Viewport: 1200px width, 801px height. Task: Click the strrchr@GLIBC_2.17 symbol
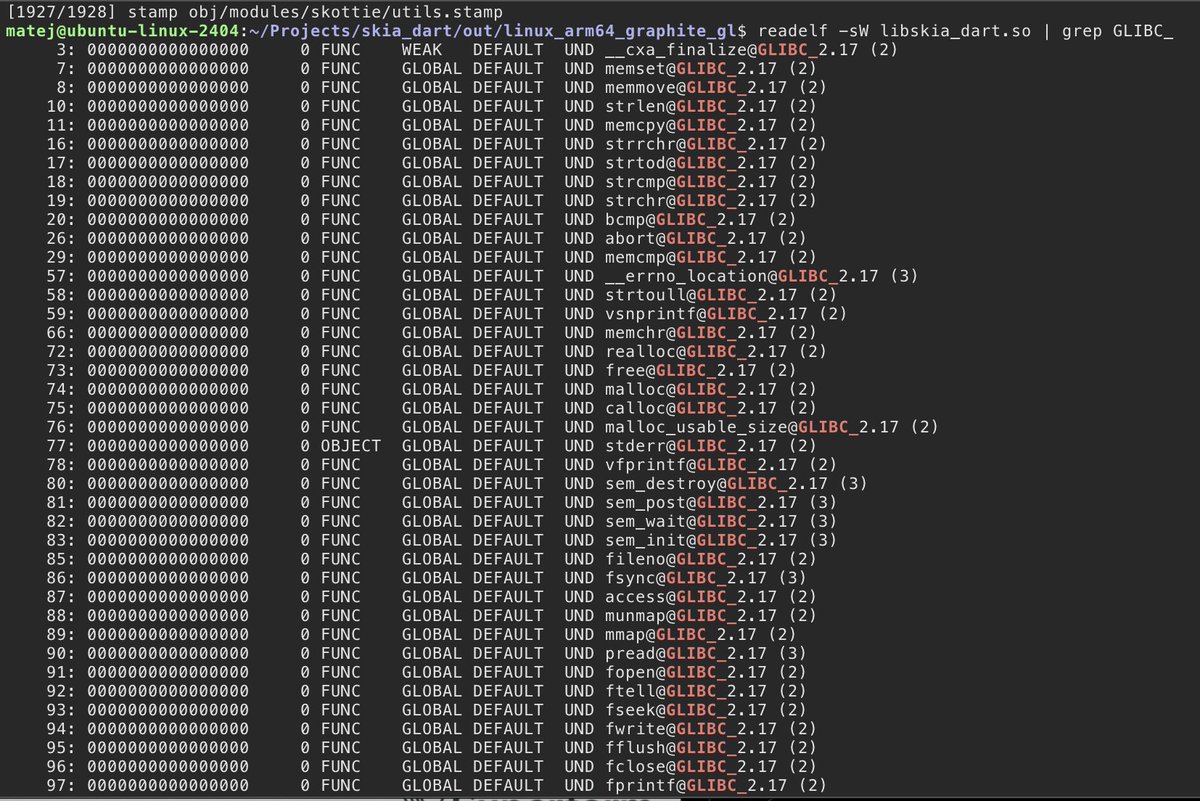click(696, 144)
